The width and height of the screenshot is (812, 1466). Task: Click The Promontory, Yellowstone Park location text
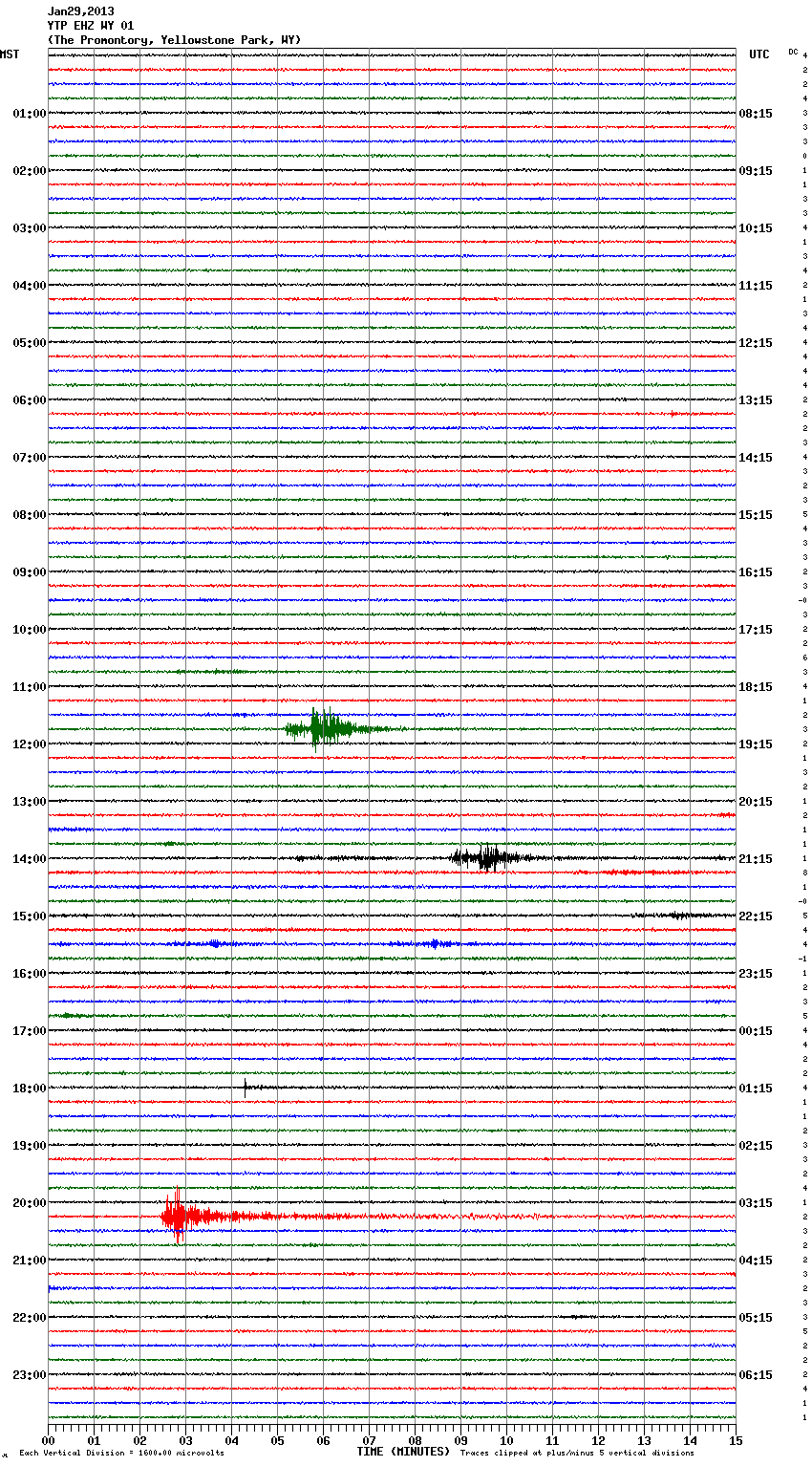click(x=174, y=40)
